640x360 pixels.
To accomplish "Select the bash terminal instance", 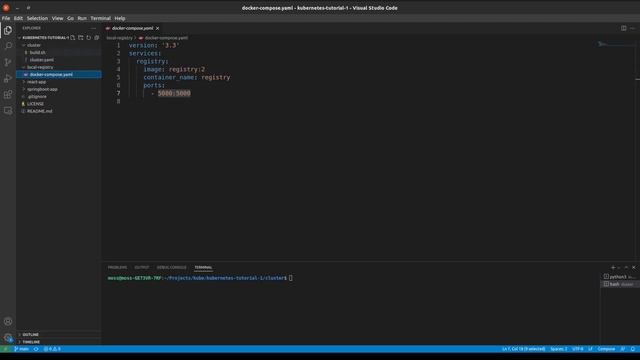I will click(620, 284).
